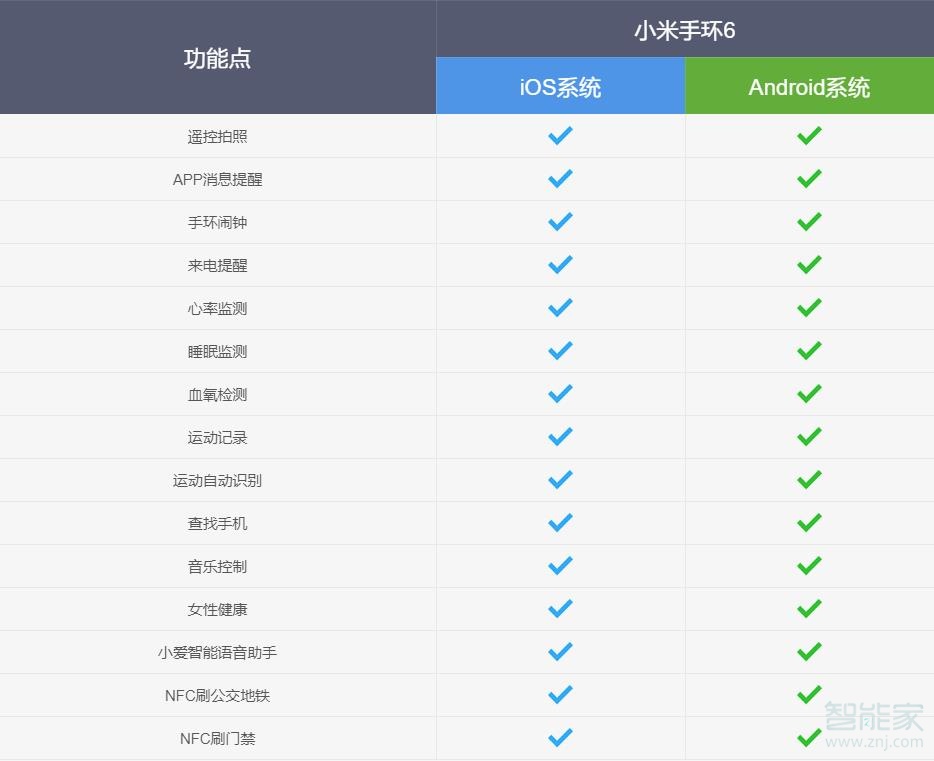Click the 运动自动识别 feature label

pyautogui.click(x=217, y=481)
